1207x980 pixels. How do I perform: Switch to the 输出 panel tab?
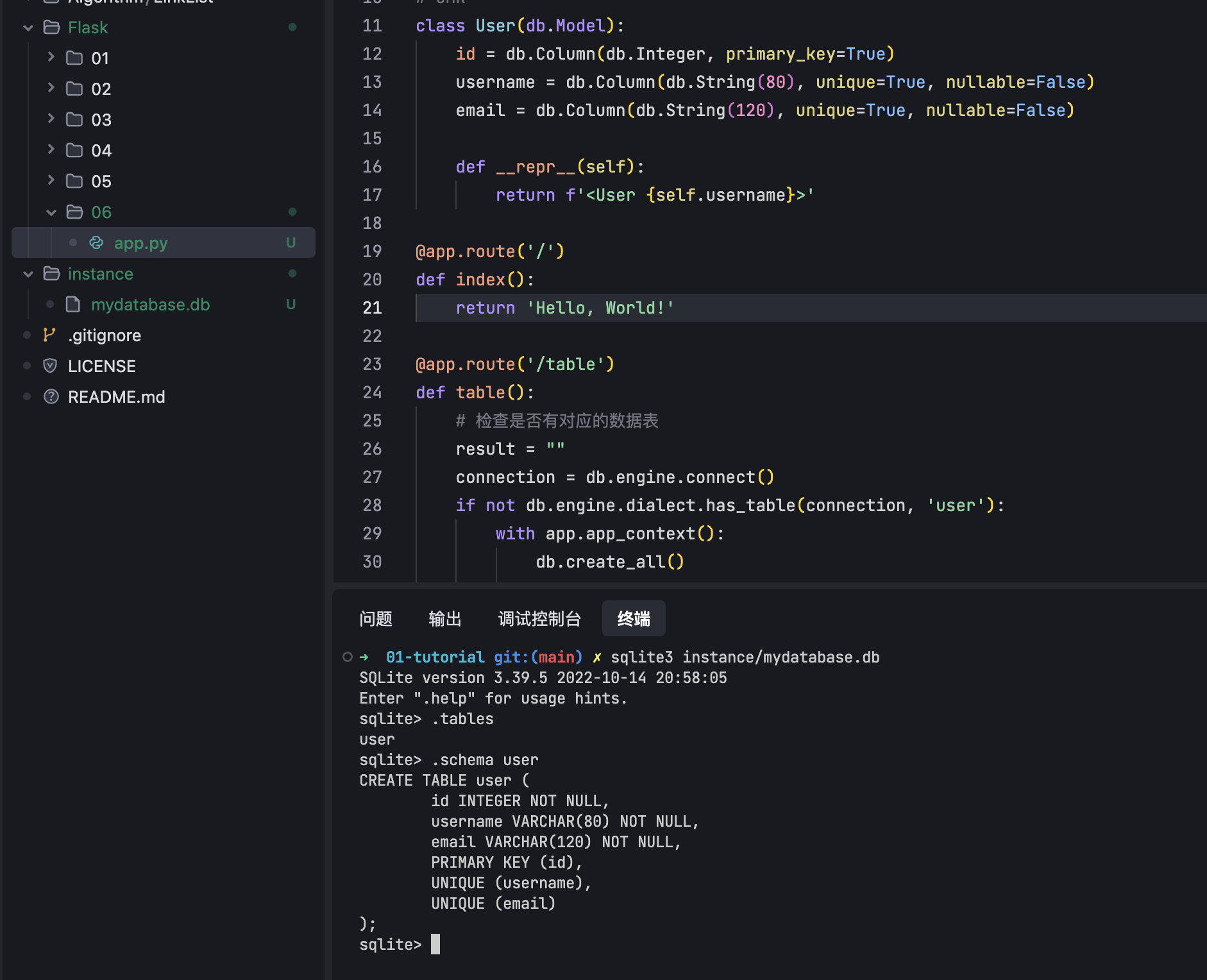[445, 619]
